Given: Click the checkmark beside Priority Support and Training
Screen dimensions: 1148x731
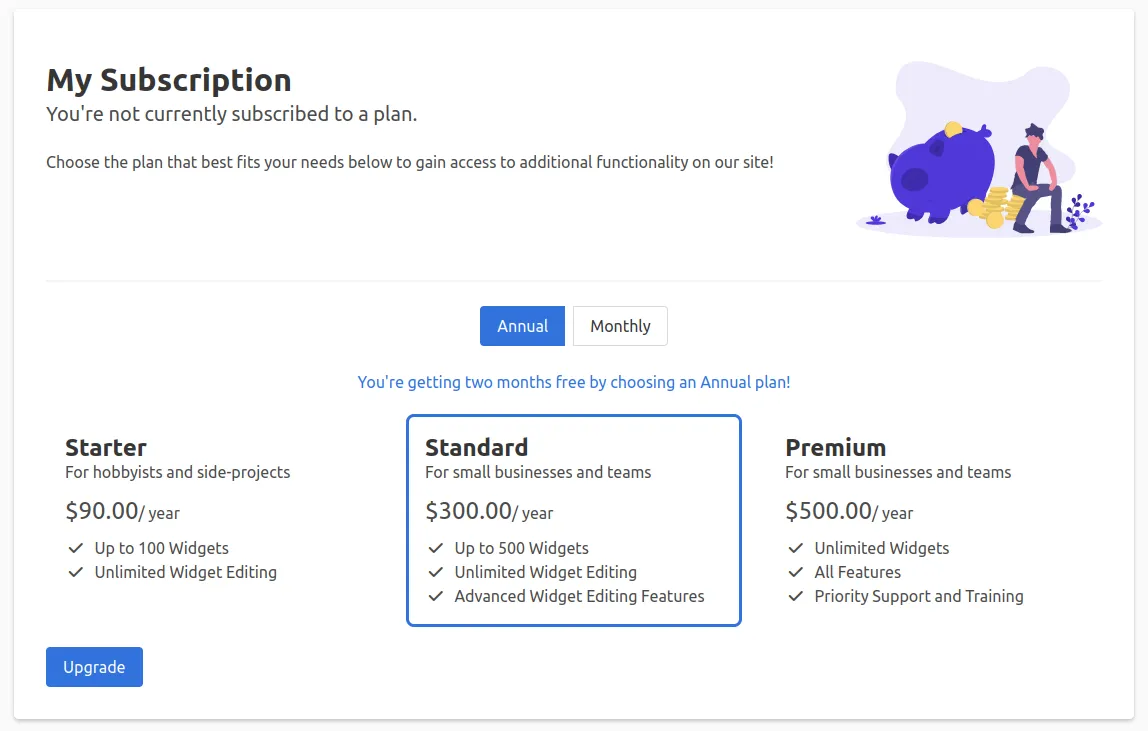Looking at the screenshot, I should 795,596.
